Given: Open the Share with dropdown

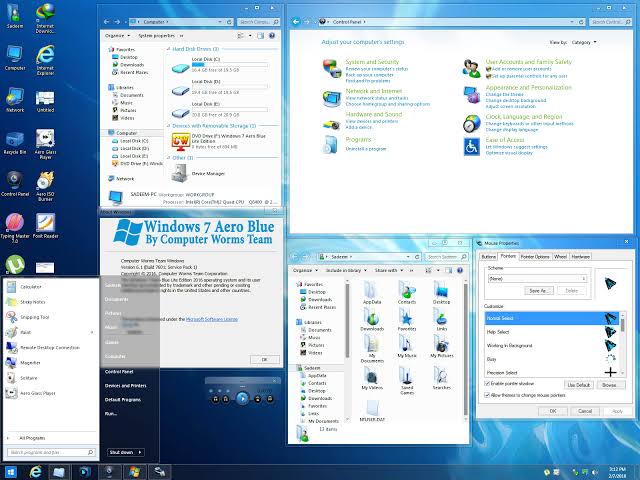Looking at the screenshot, I should 389,271.
